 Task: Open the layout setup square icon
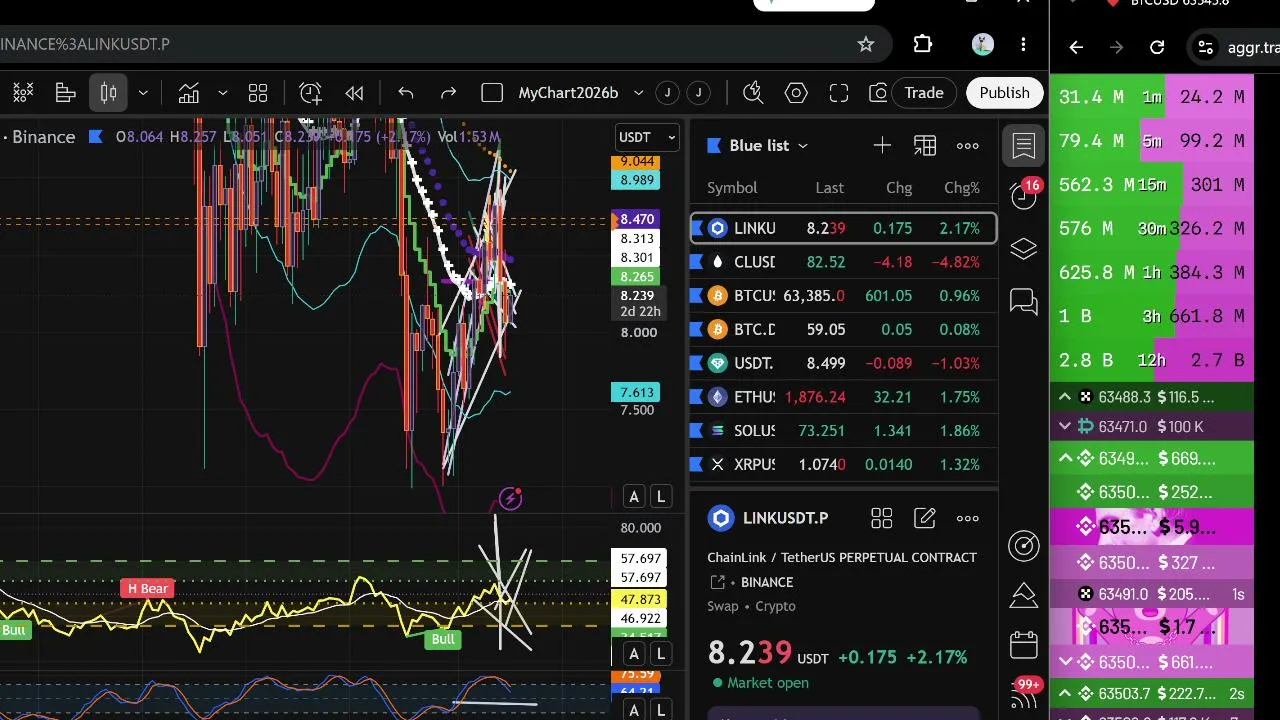[x=492, y=93]
